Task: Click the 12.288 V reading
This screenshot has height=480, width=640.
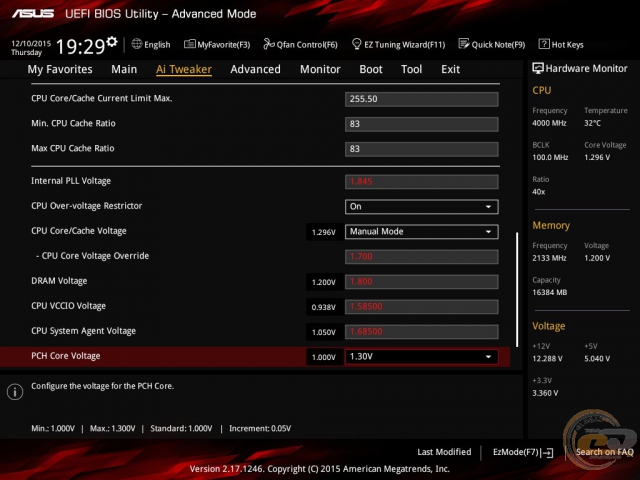Action: pos(547,359)
